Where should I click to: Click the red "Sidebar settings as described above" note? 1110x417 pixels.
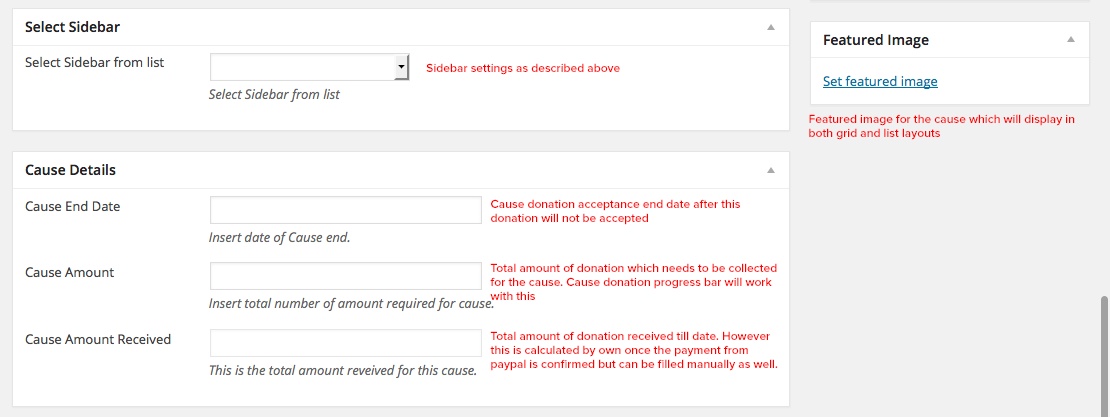point(523,68)
